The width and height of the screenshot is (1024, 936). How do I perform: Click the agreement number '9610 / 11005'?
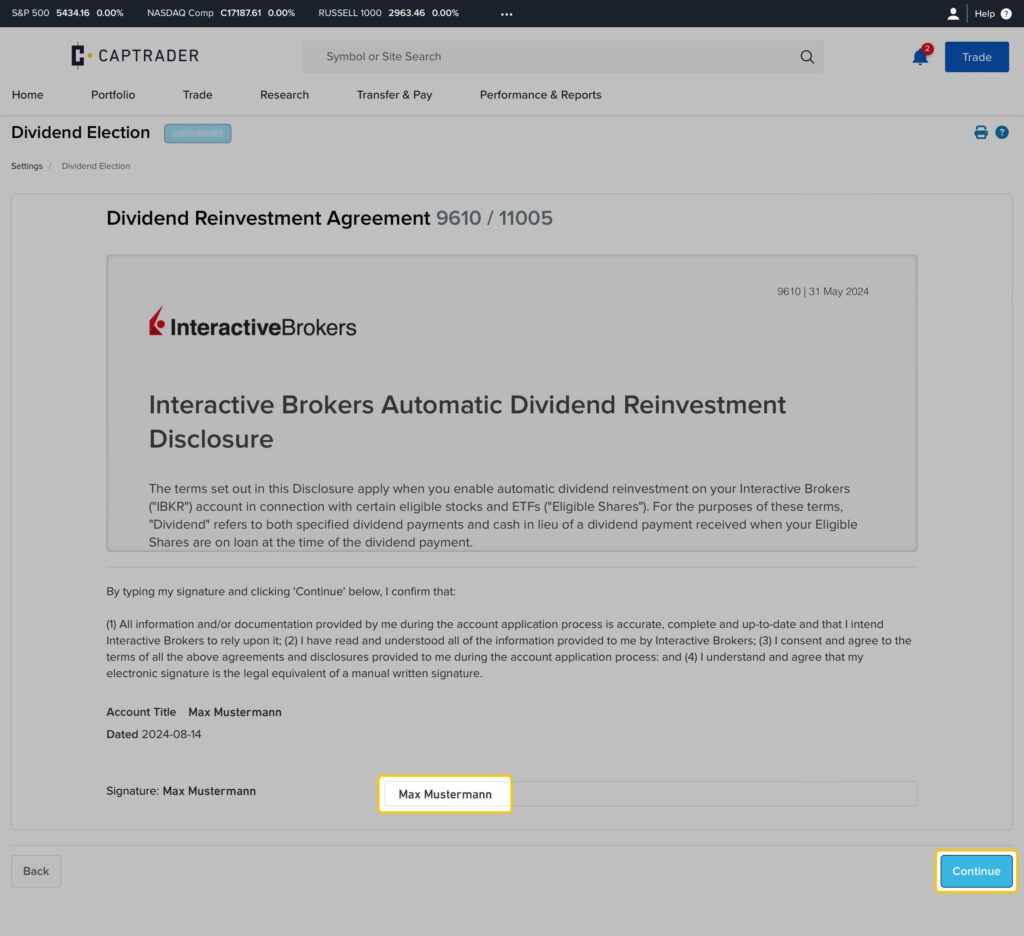click(494, 218)
